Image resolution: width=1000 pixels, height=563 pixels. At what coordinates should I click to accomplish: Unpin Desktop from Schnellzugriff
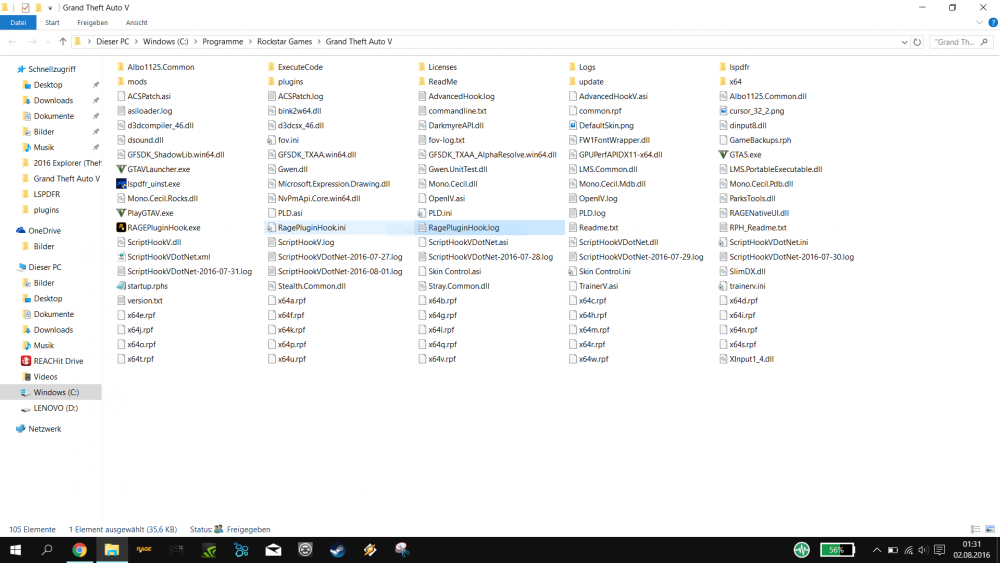(96, 85)
